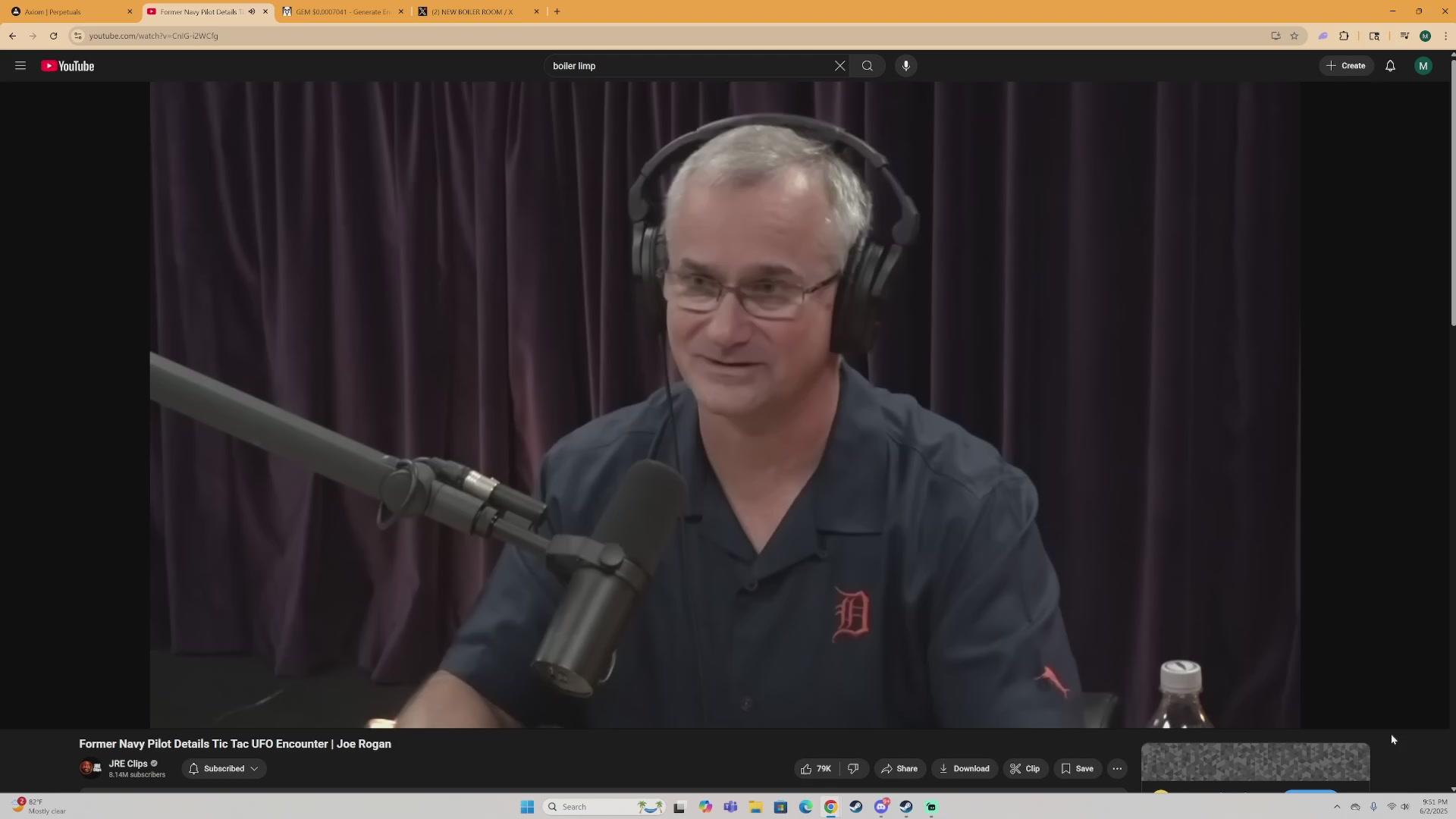The height and width of the screenshot is (819, 1456).
Task: Start voice search with microphone icon
Action: (905, 66)
